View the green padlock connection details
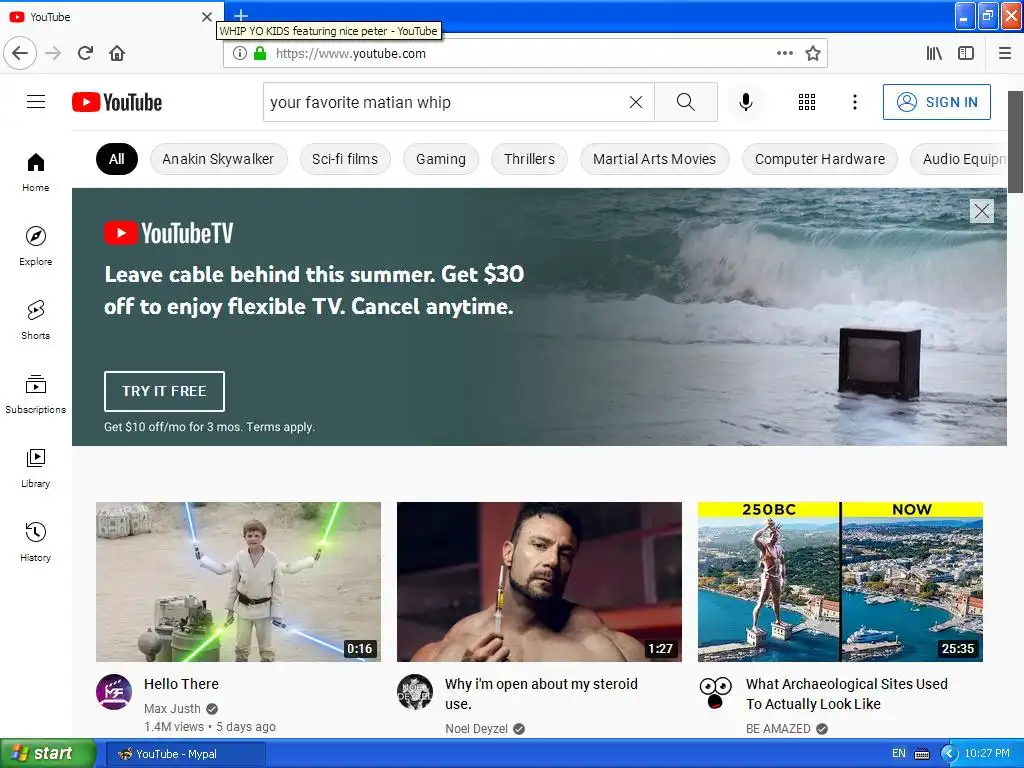Image resolution: width=1024 pixels, height=768 pixels. pyautogui.click(x=260, y=53)
